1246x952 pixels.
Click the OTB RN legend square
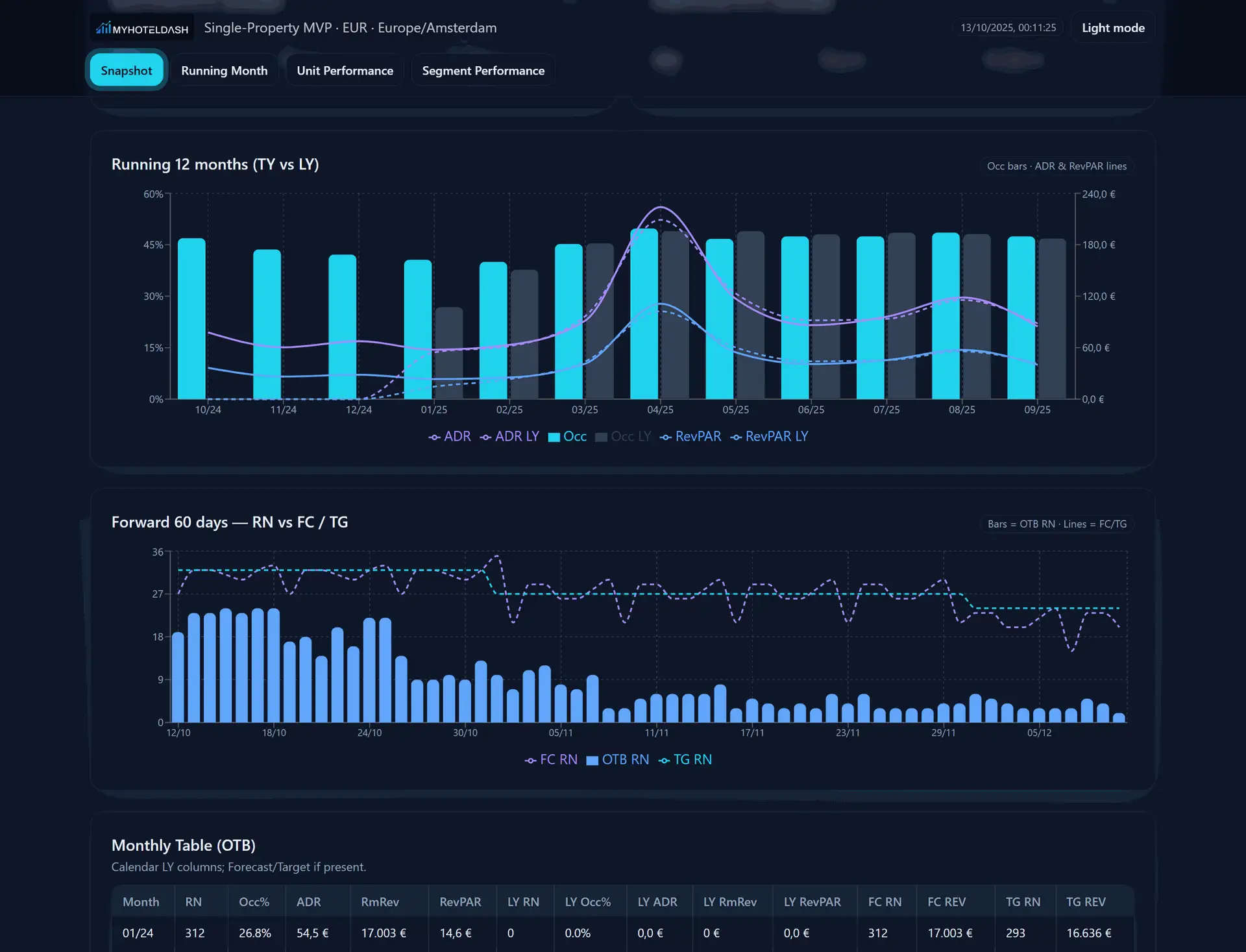point(592,761)
